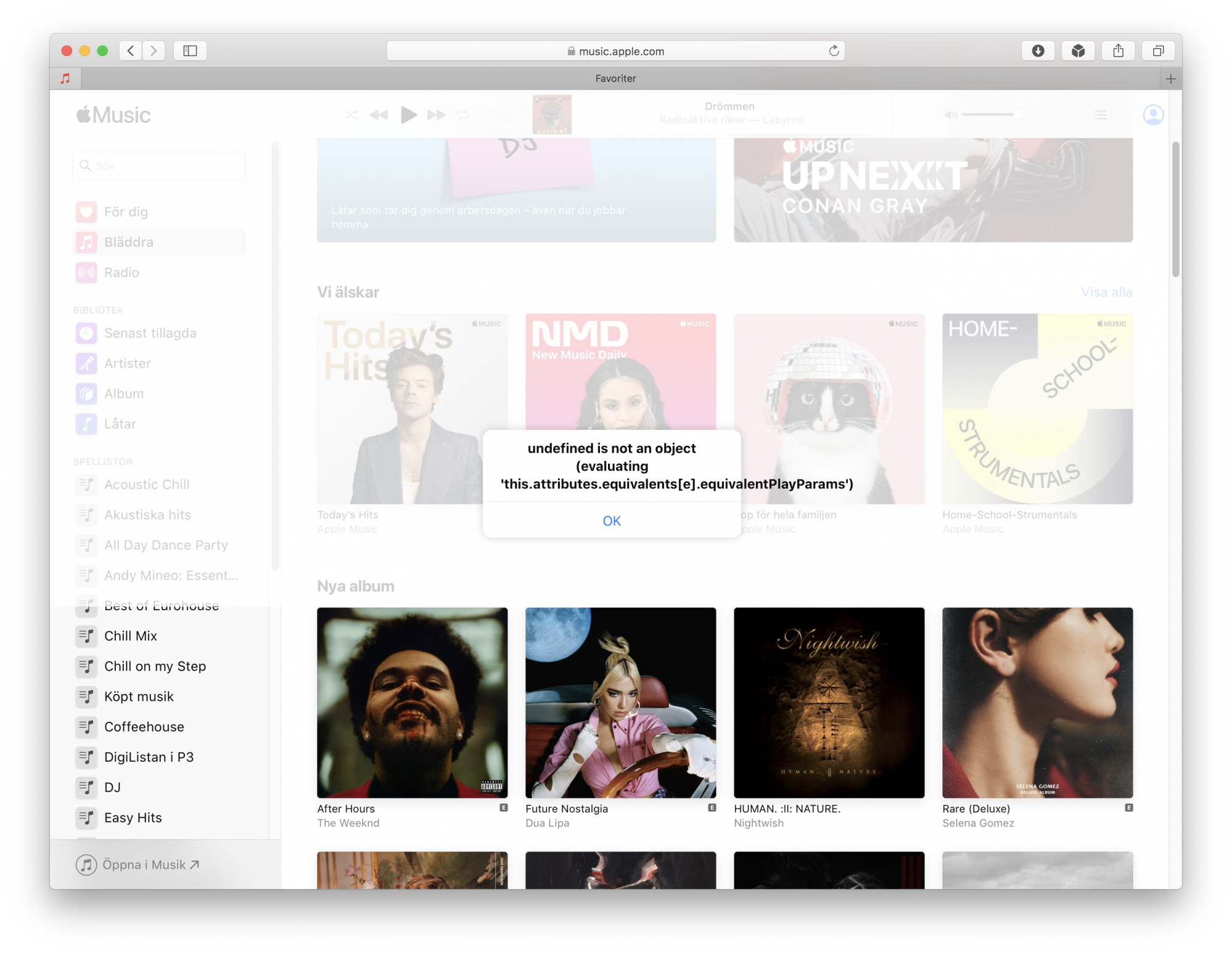Click the music.apple.com address bar
Viewport: 1232px width, 955px height.
[616, 51]
